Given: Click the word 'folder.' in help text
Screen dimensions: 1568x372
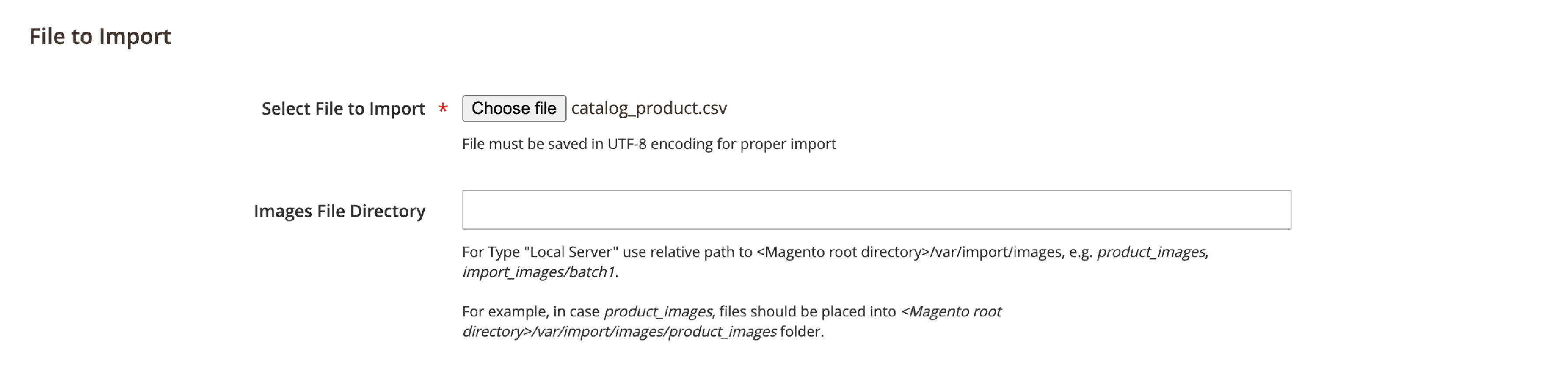Looking at the screenshot, I should click(802, 332).
